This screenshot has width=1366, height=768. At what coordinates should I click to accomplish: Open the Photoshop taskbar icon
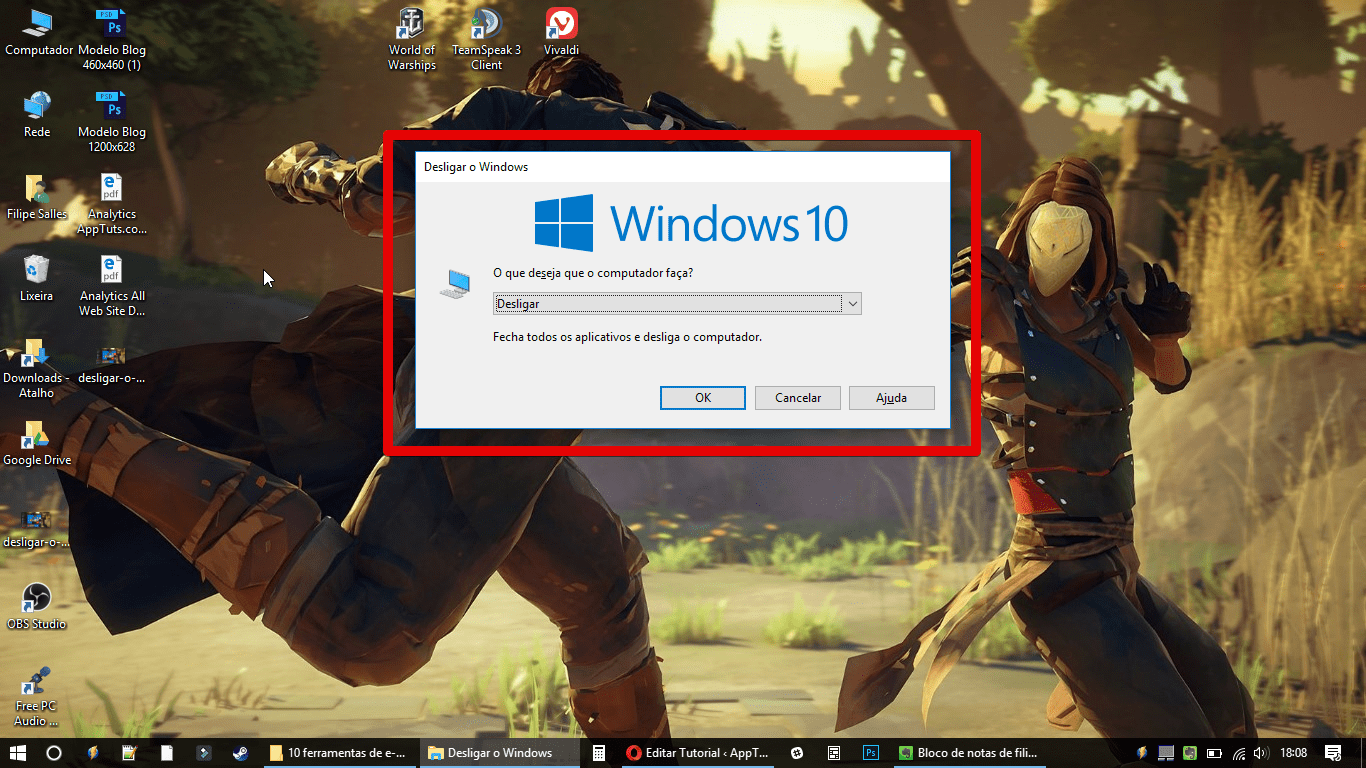pos(871,753)
